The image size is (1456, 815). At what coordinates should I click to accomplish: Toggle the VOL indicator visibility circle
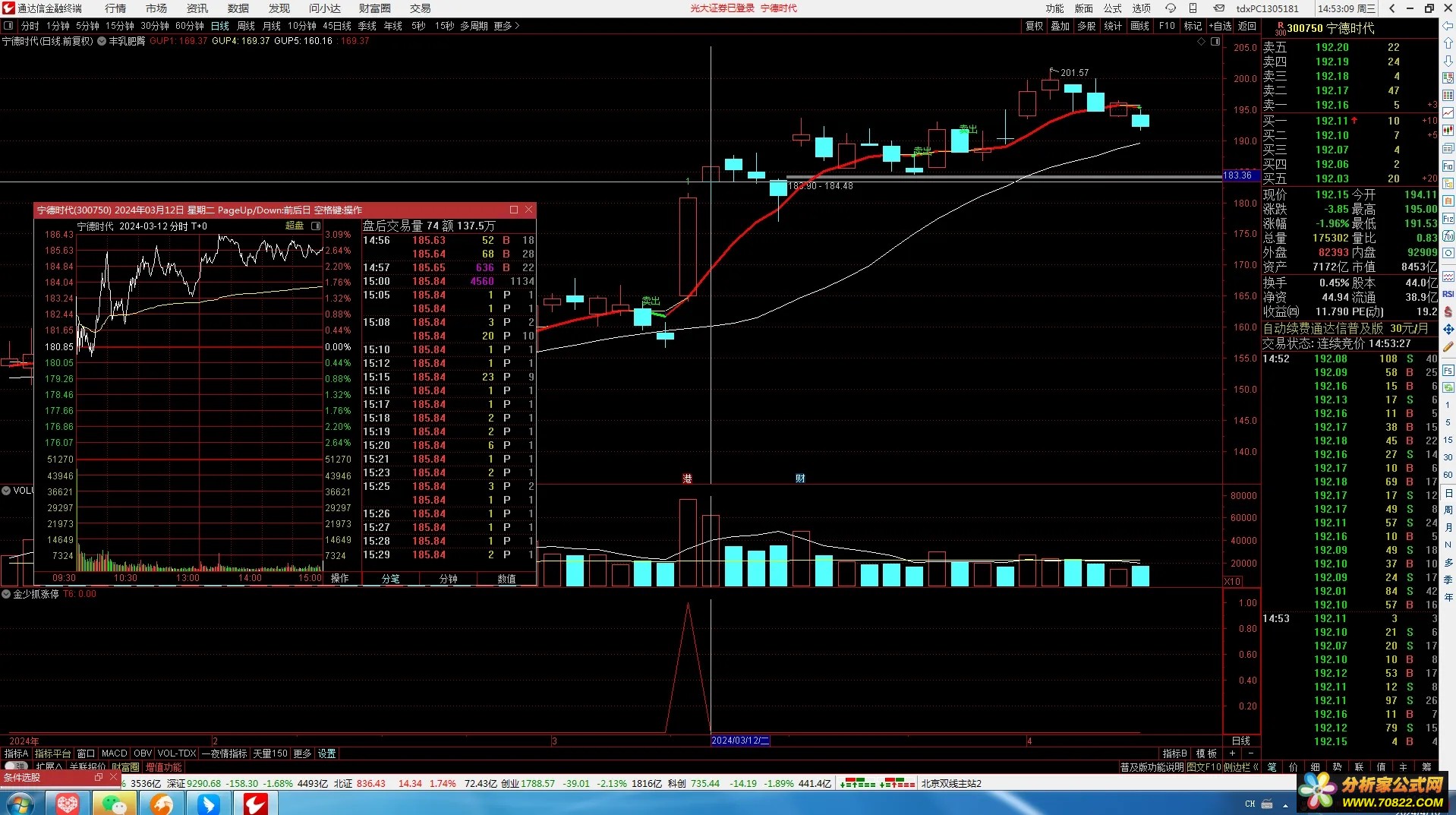[x=6, y=491]
